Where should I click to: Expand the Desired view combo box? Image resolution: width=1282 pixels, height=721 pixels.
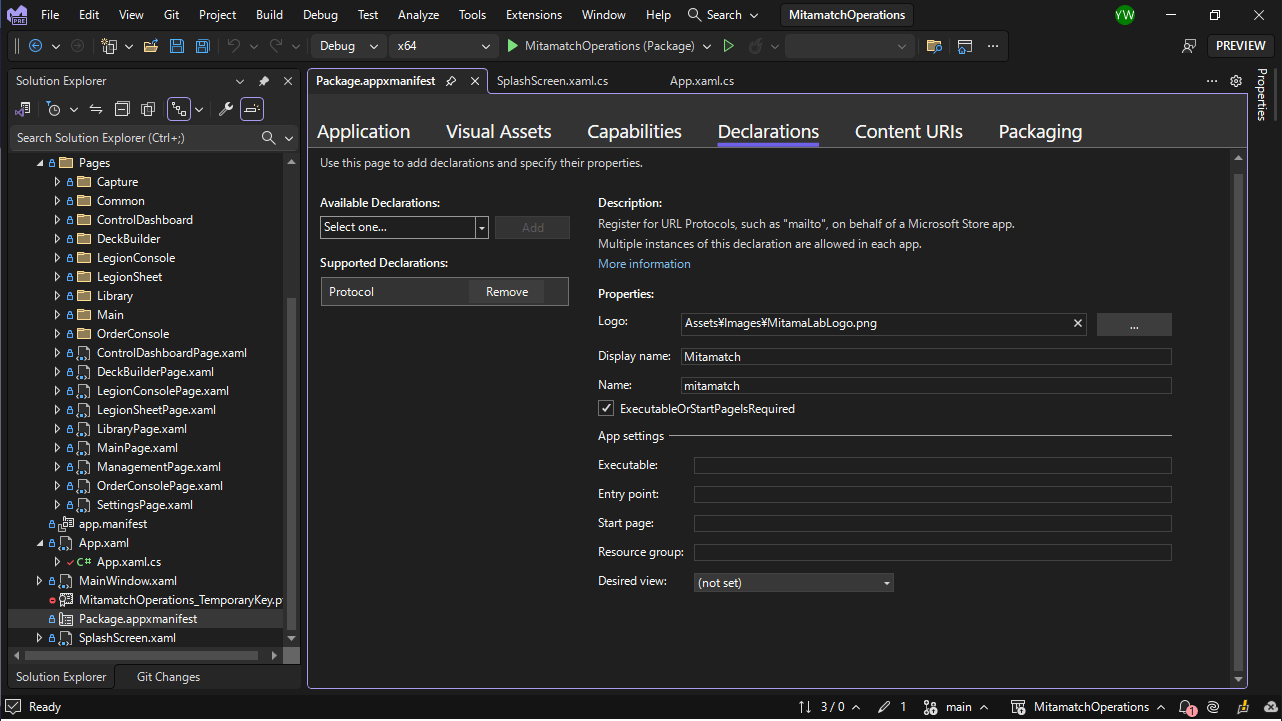pyautogui.click(x=793, y=582)
